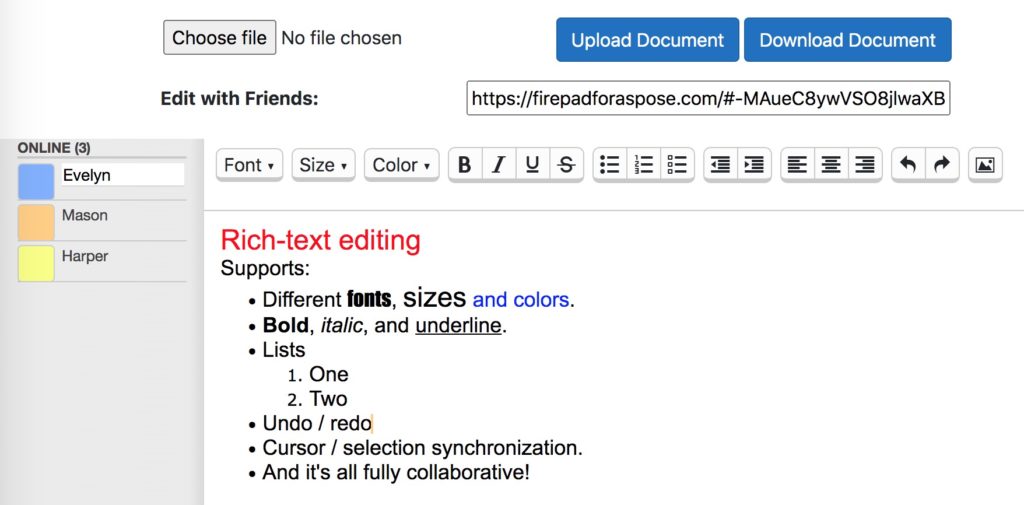Click the insert image icon
Screen dimensions: 1024x505
[x=985, y=165]
